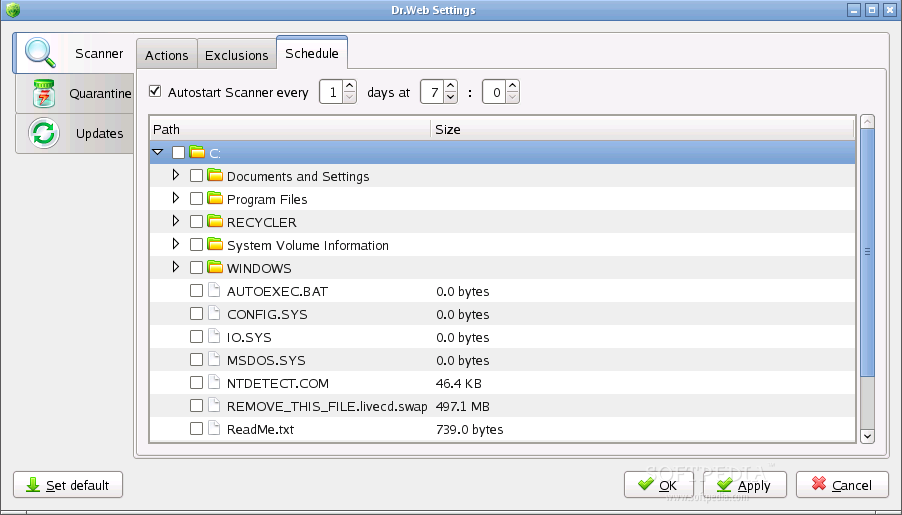This screenshot has height=515, width=902.
Task: Check the IO.SYS checkbox
Action: point(196,337)
